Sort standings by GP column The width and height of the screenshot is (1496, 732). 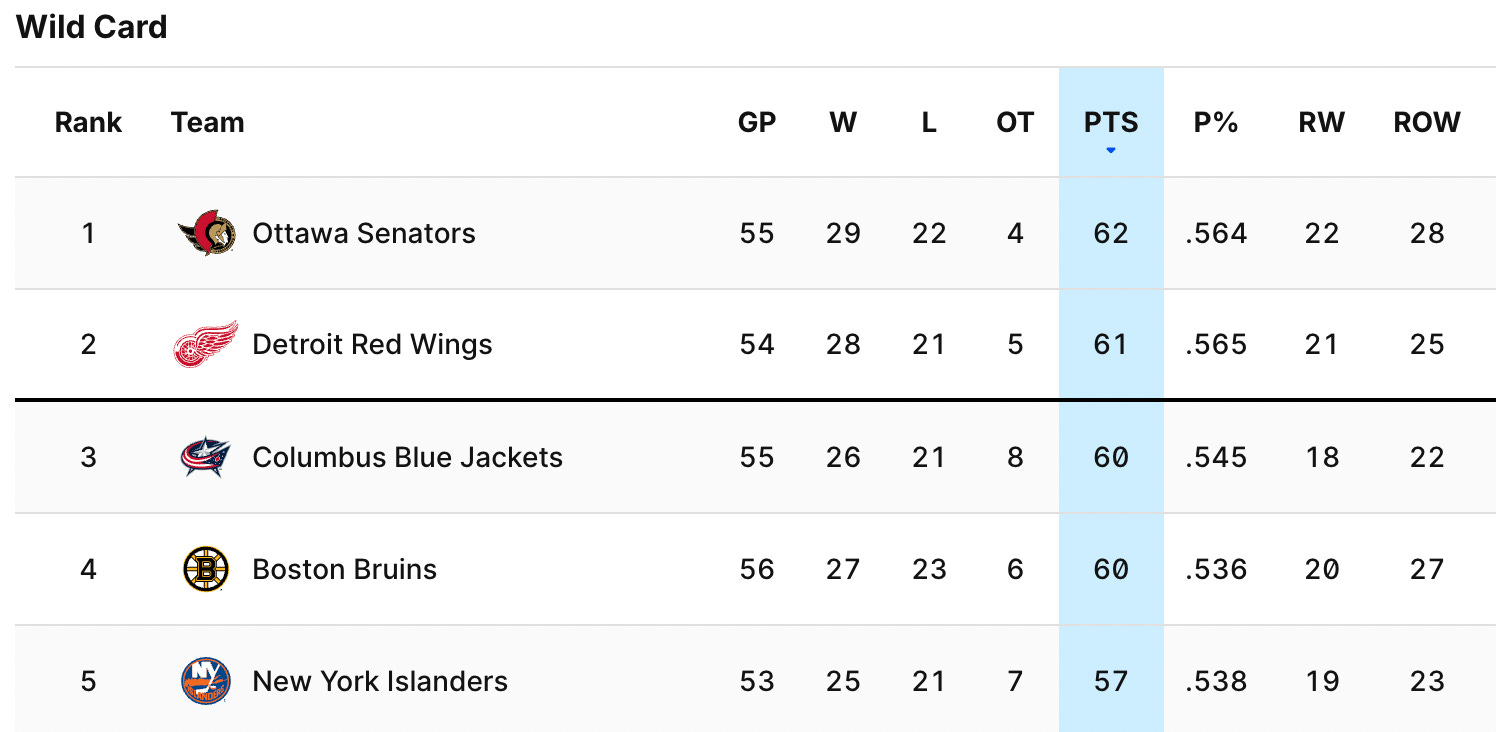(757, 123)
